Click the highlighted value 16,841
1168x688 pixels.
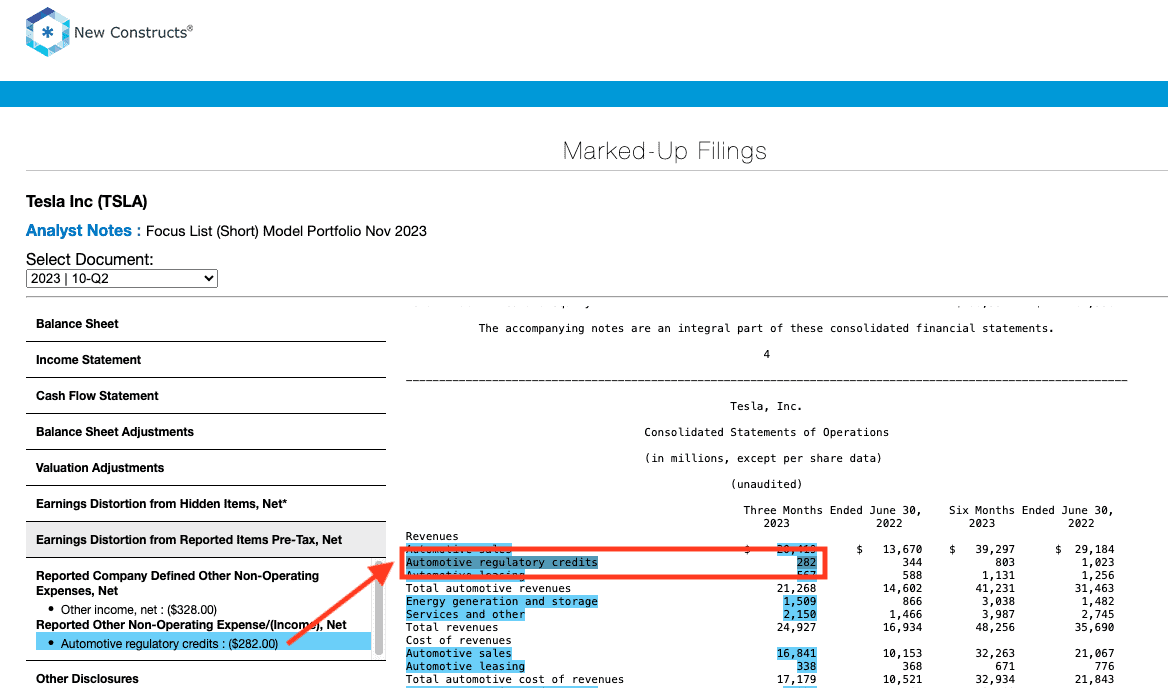[x=796, y=653]
